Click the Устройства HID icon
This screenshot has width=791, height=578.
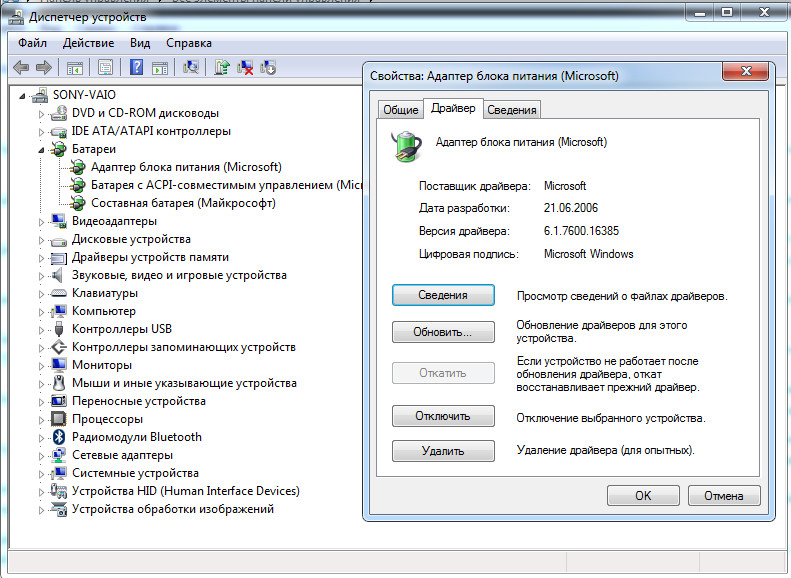click(59, 491)
